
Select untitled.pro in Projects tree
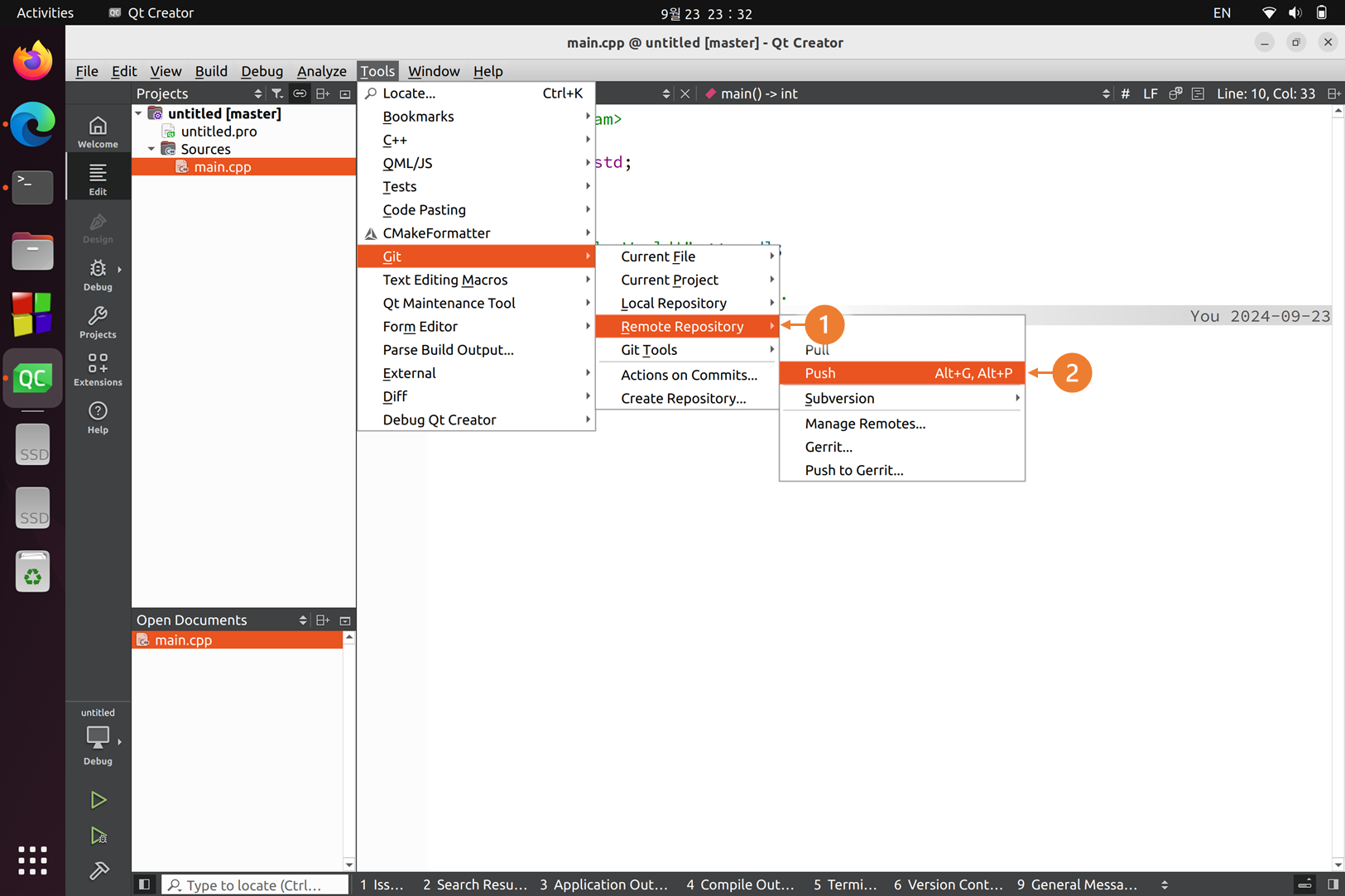click(219, 132)
